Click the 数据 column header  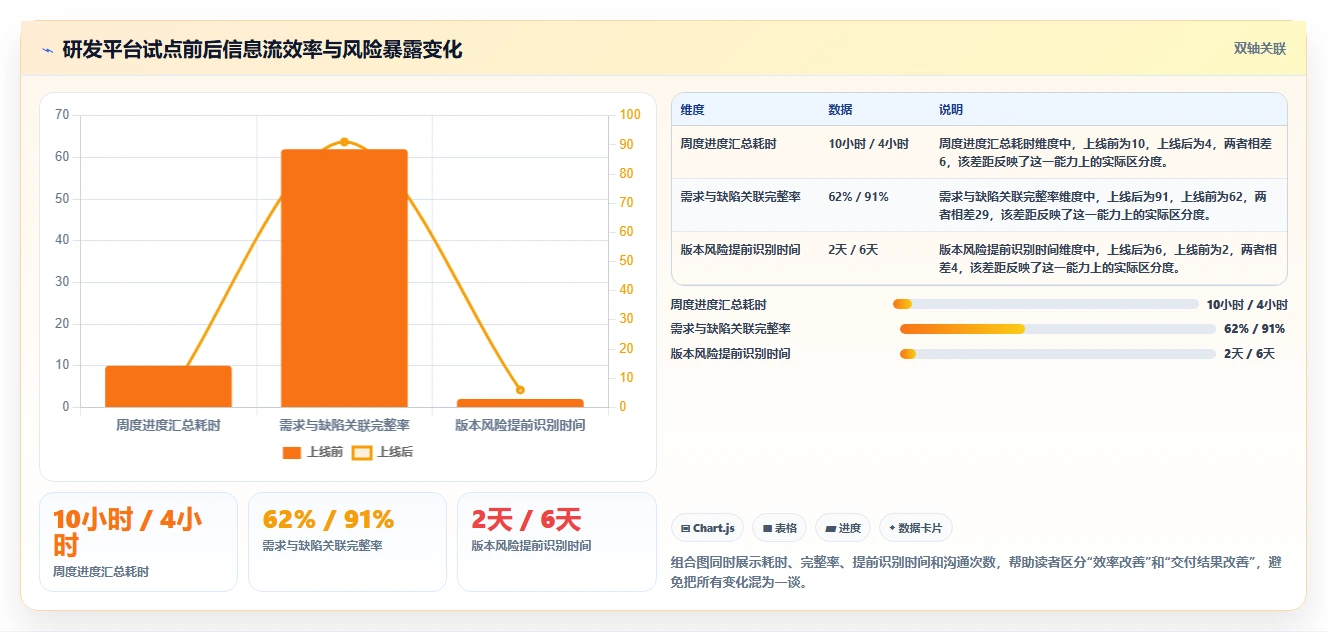pos(840,110)
